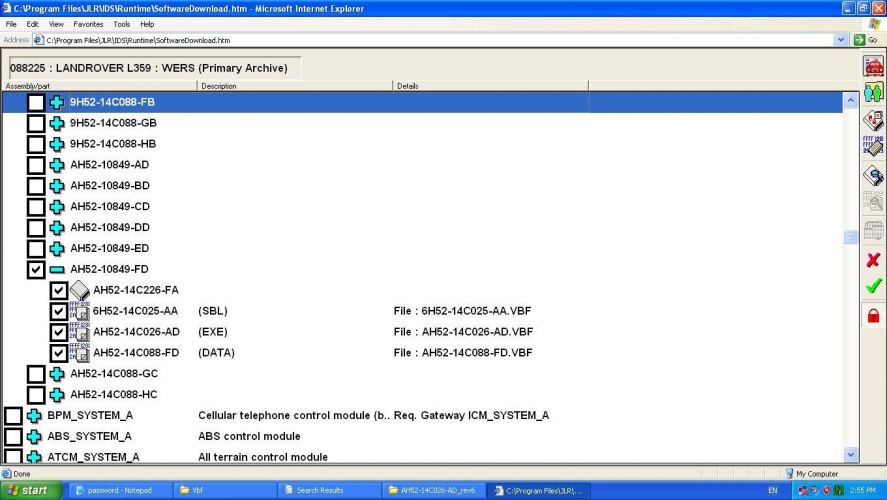Uncheck the 6H52-14C025-AA checkbox
Image resolution: width=887 pixels, height=500 pixels.
point(58,311)
